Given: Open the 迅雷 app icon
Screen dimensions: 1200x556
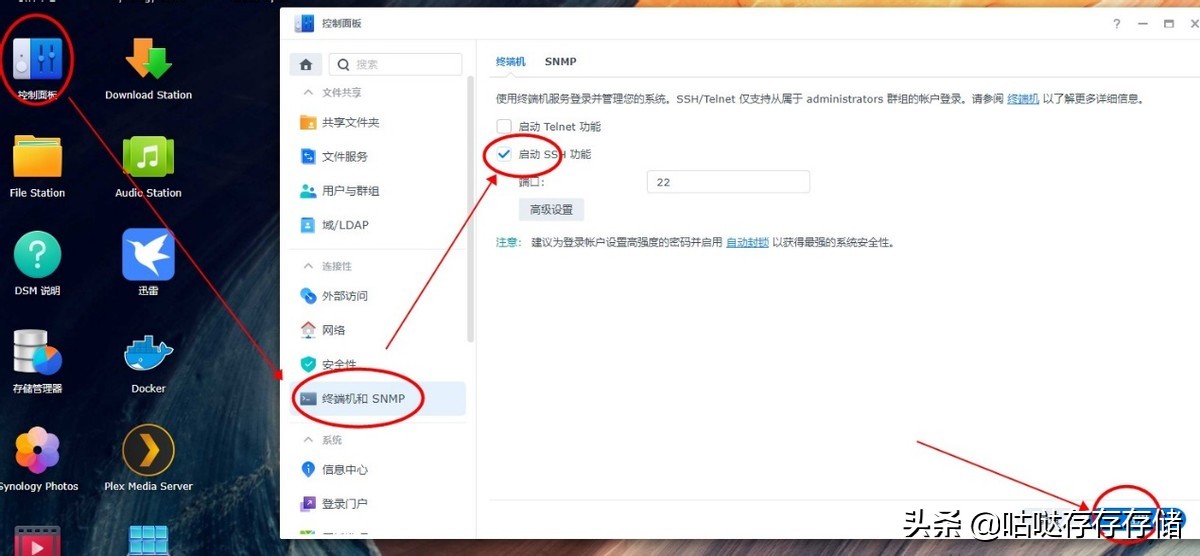Looking at the screenshot, I should (149, 255).
